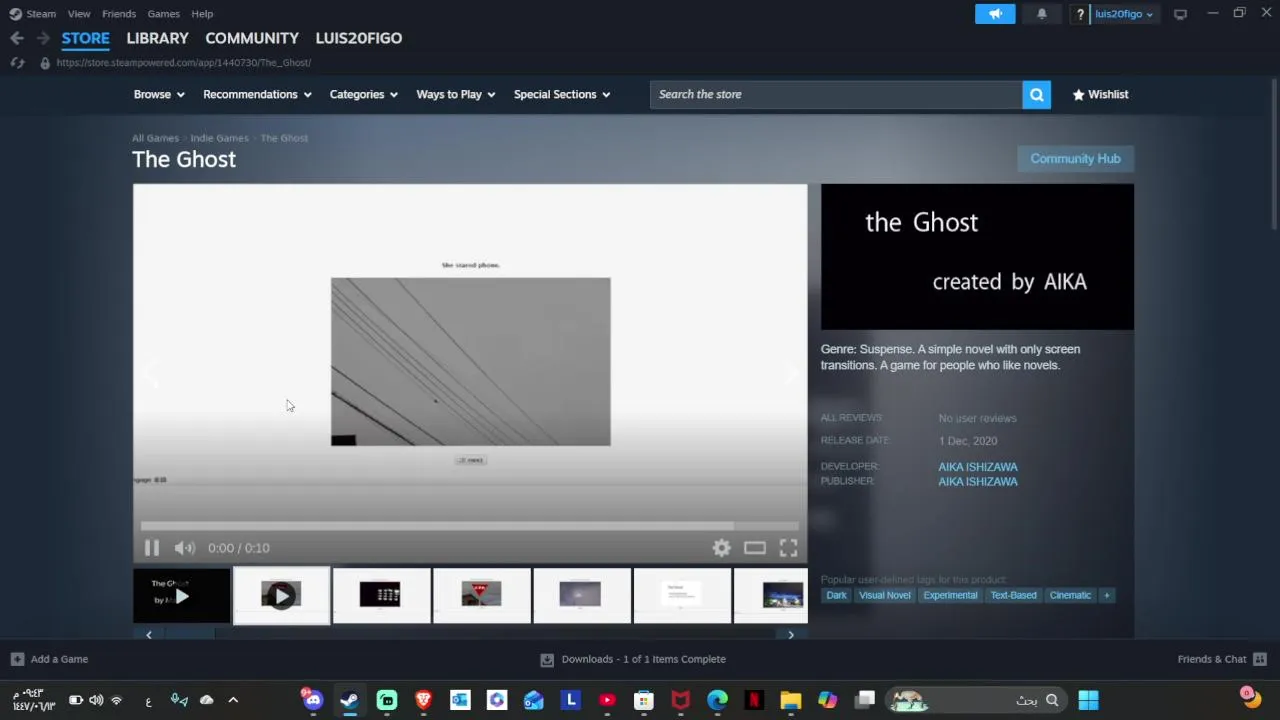Select the Dark tag
1280x720 pixels.
tap(836, 595)
